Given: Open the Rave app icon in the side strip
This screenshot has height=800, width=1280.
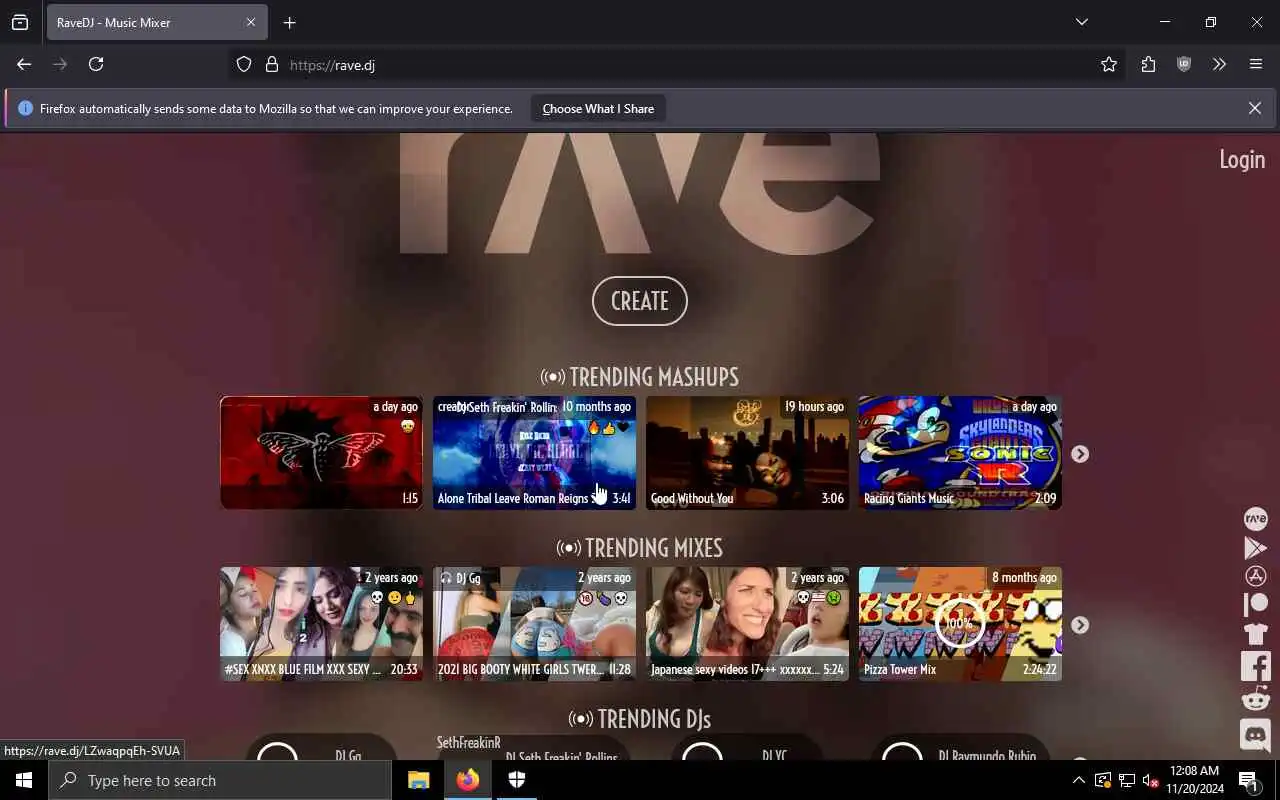Looking at the screenshot, I should [x=1255, y=519].
